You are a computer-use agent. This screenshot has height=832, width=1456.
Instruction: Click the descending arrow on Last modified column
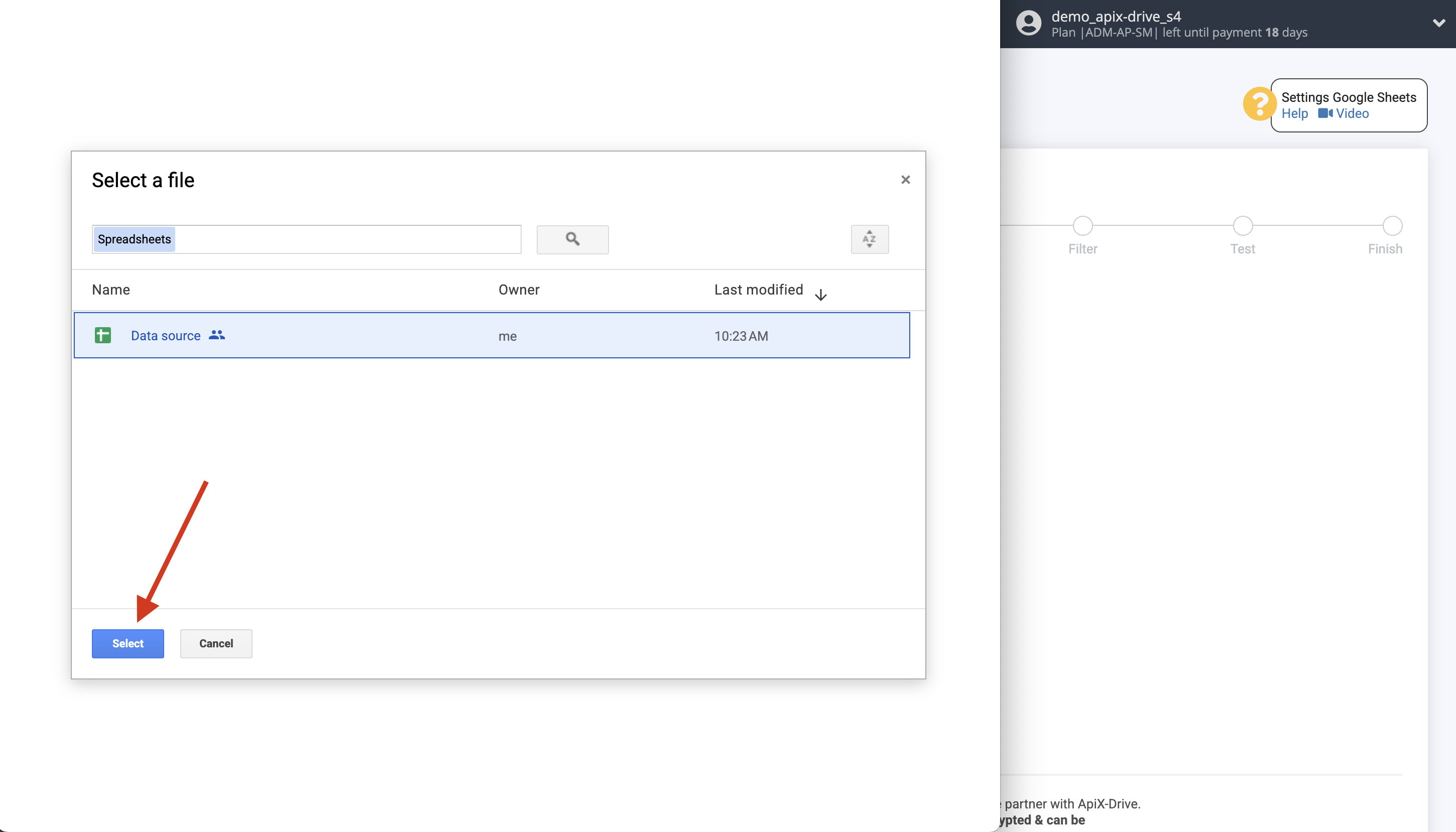click(821, 295)
